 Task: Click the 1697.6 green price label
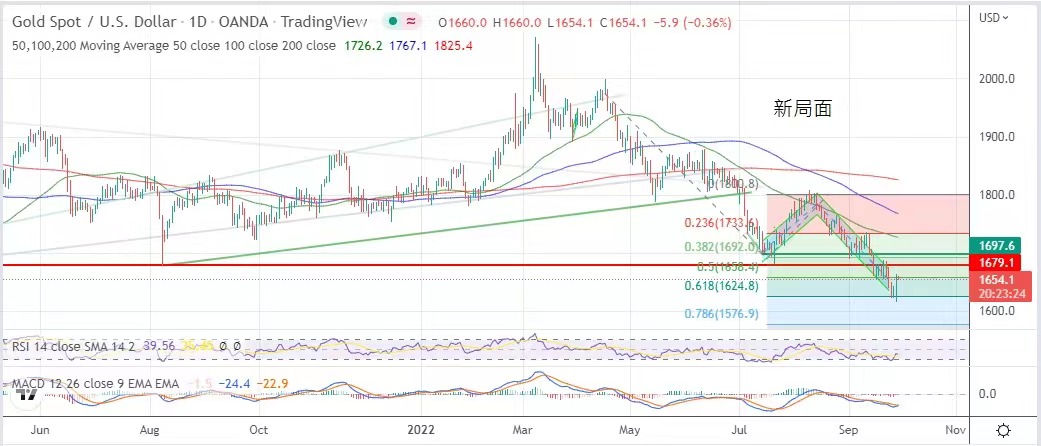coord(1003,245)
